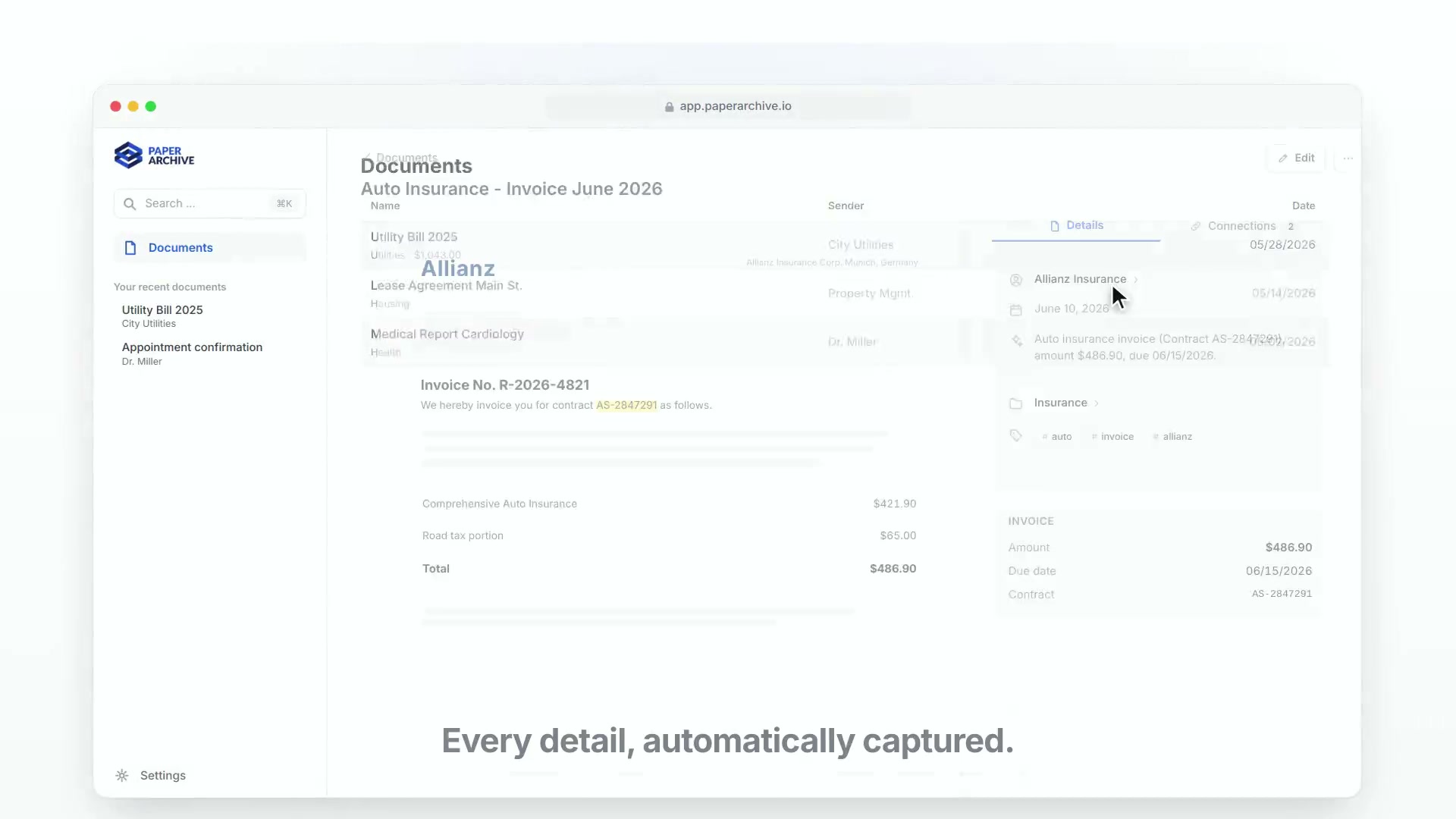Open recent document Utility Bill 2025
1456x819 pixels.
tap(162, 315)
